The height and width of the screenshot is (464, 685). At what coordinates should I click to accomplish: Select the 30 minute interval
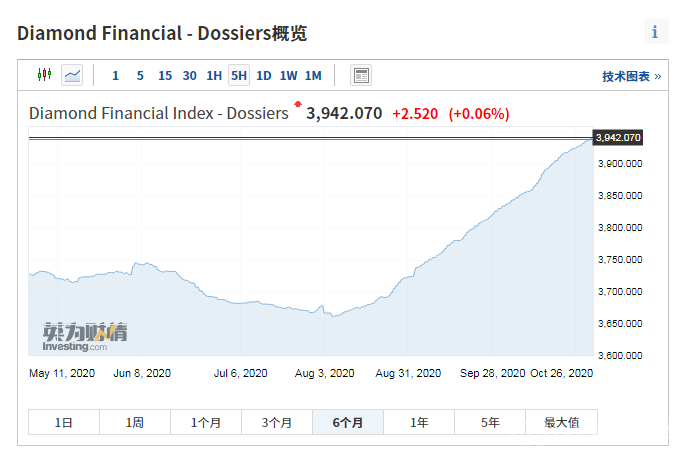190,76
